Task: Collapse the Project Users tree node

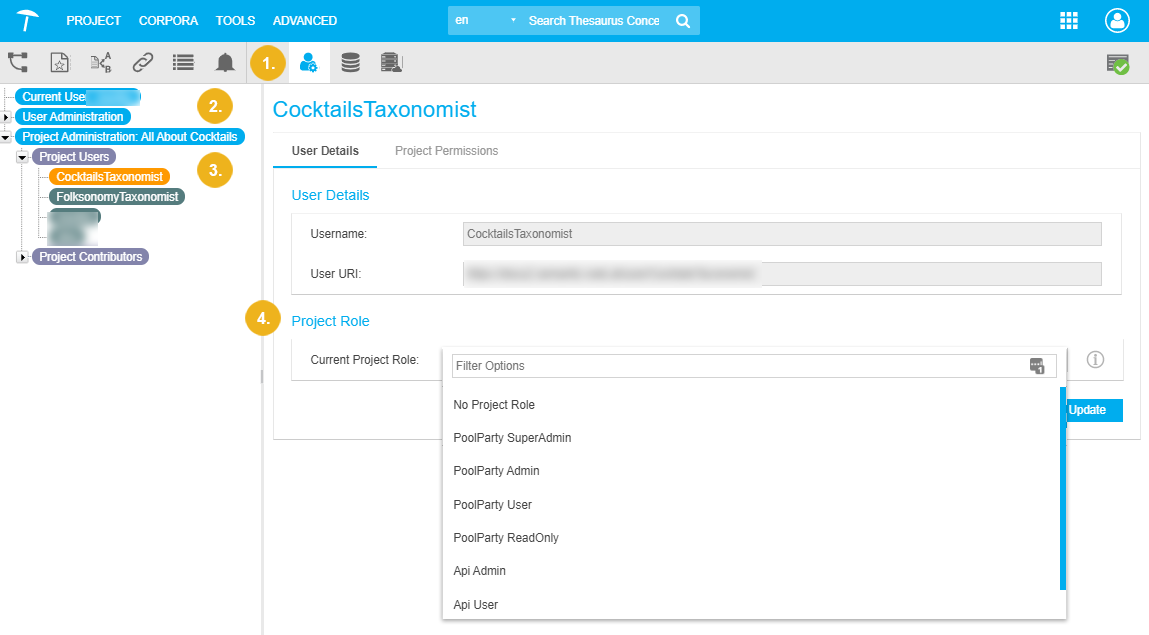Action: 22,157
